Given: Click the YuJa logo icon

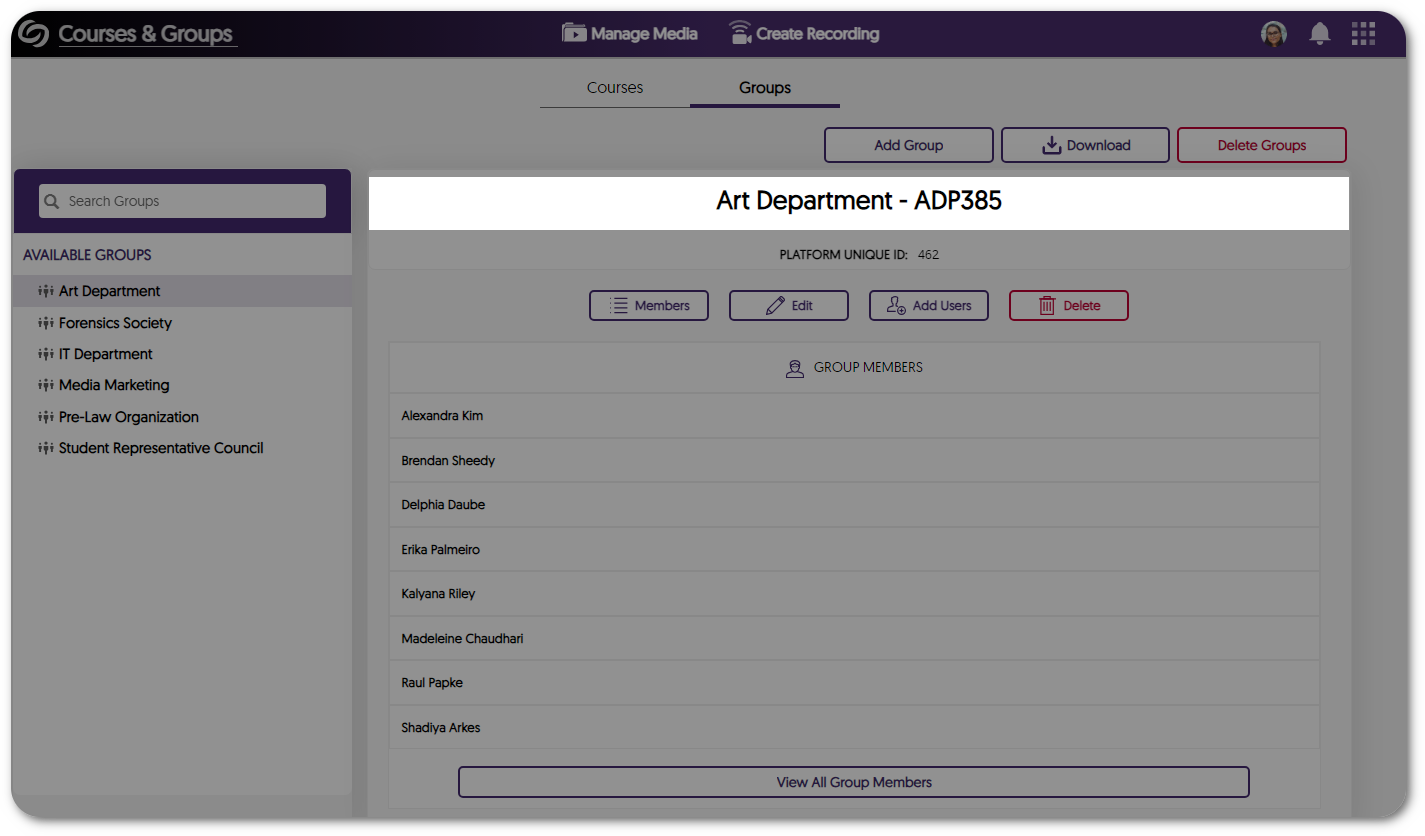Looking at the screenshot, I should [x=33, y=34].
